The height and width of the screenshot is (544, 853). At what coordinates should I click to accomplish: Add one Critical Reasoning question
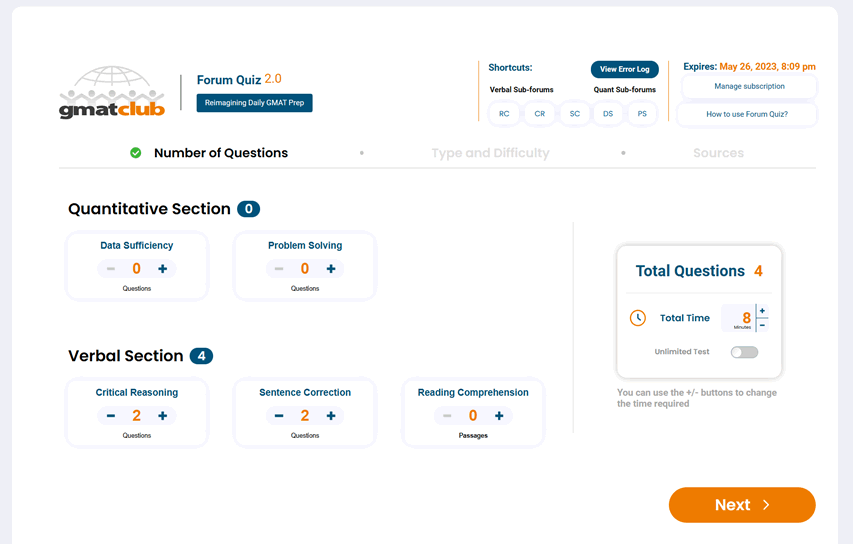pyautogui.click(x=163, y=416)
